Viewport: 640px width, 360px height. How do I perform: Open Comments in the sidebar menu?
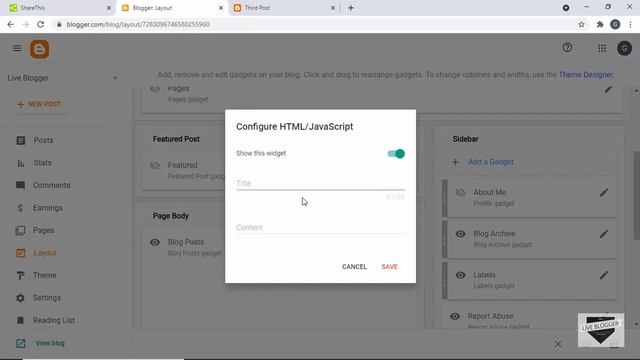(51, 185)
